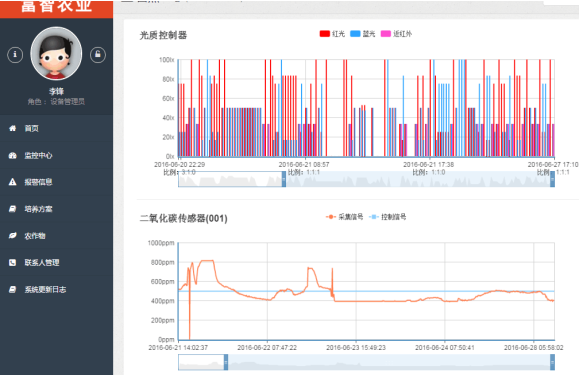
Task: Click the role text 设备管理员
Action: point(68,101)
